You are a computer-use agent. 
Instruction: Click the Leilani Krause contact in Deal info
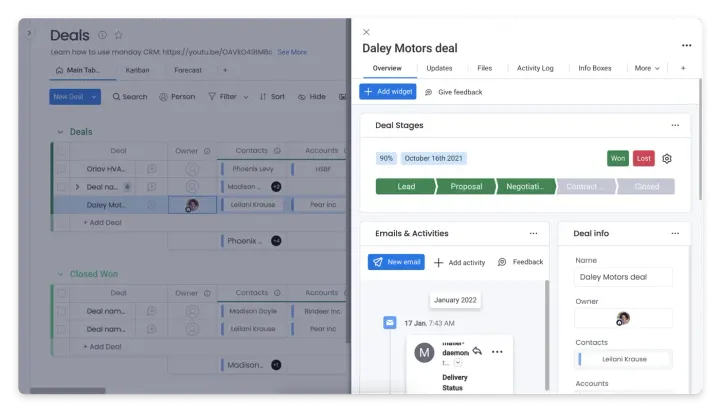click(x=623, y=359)
